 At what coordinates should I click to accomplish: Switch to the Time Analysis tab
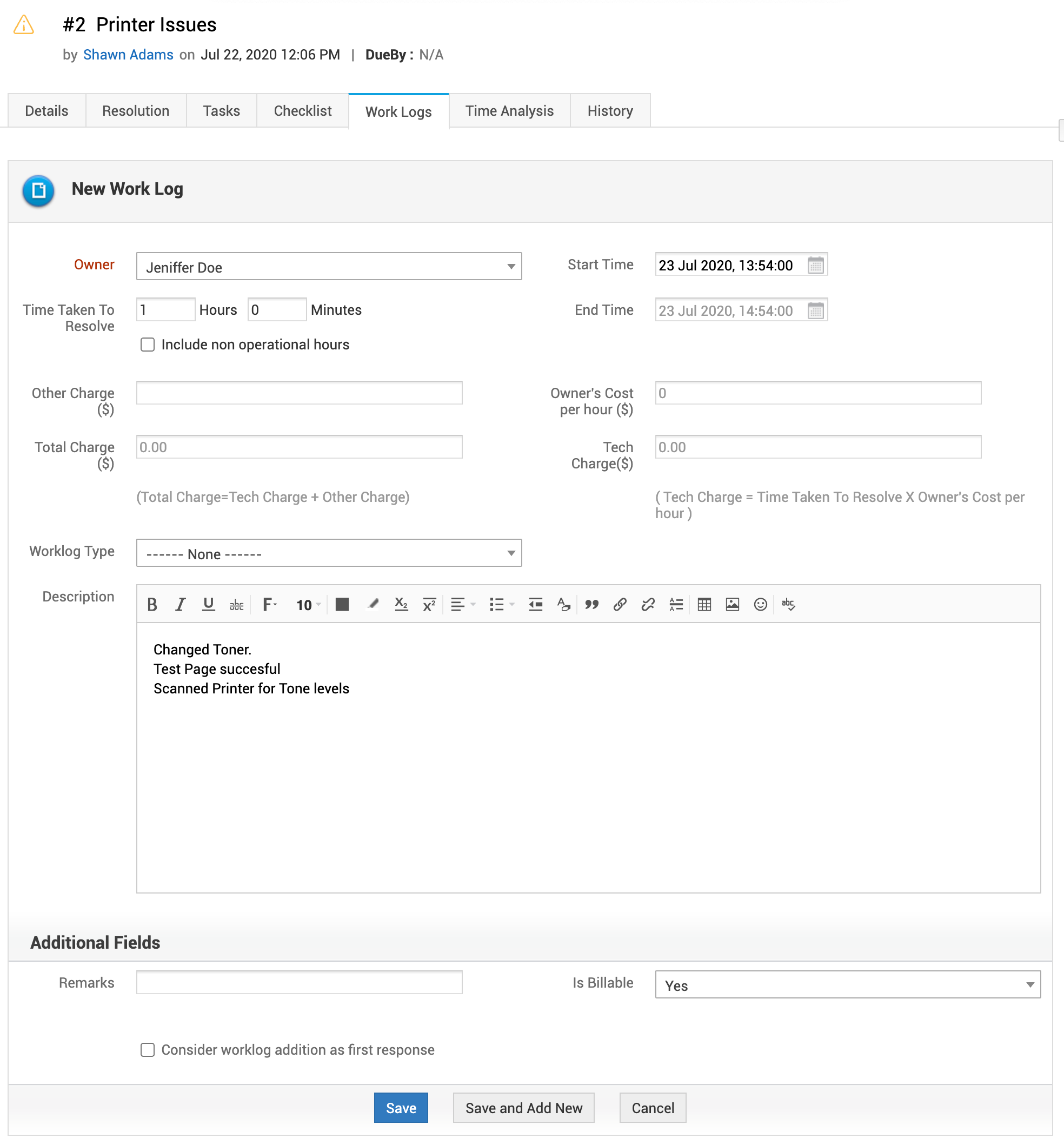[509, 111]
